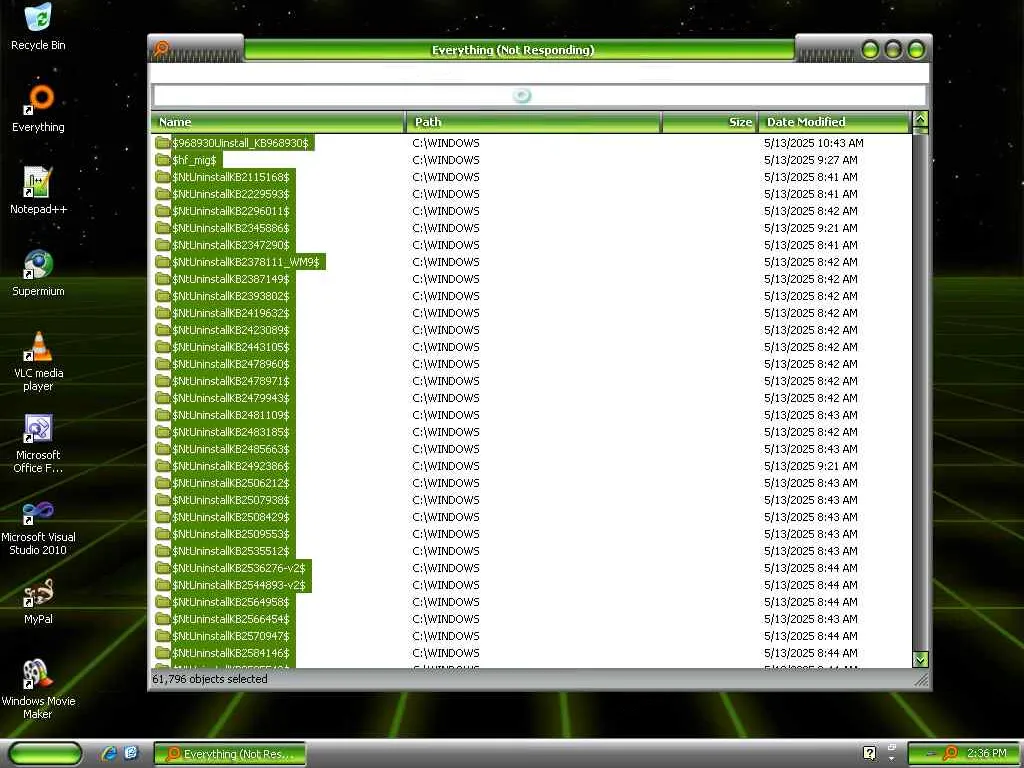Select the $NtUninstallKB2478971$ folder name

pos(231,381)
